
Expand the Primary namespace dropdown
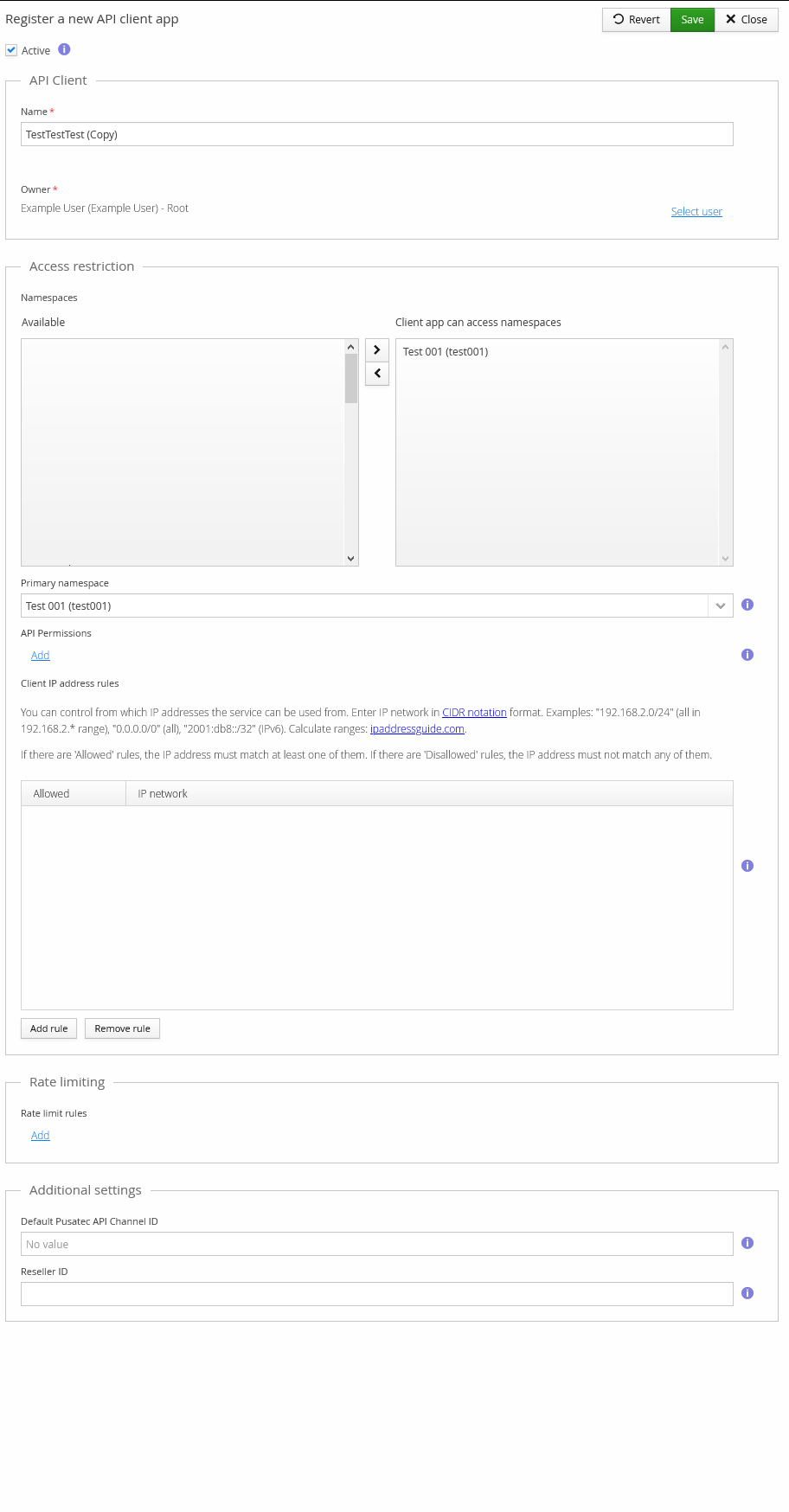pos(720,606)
